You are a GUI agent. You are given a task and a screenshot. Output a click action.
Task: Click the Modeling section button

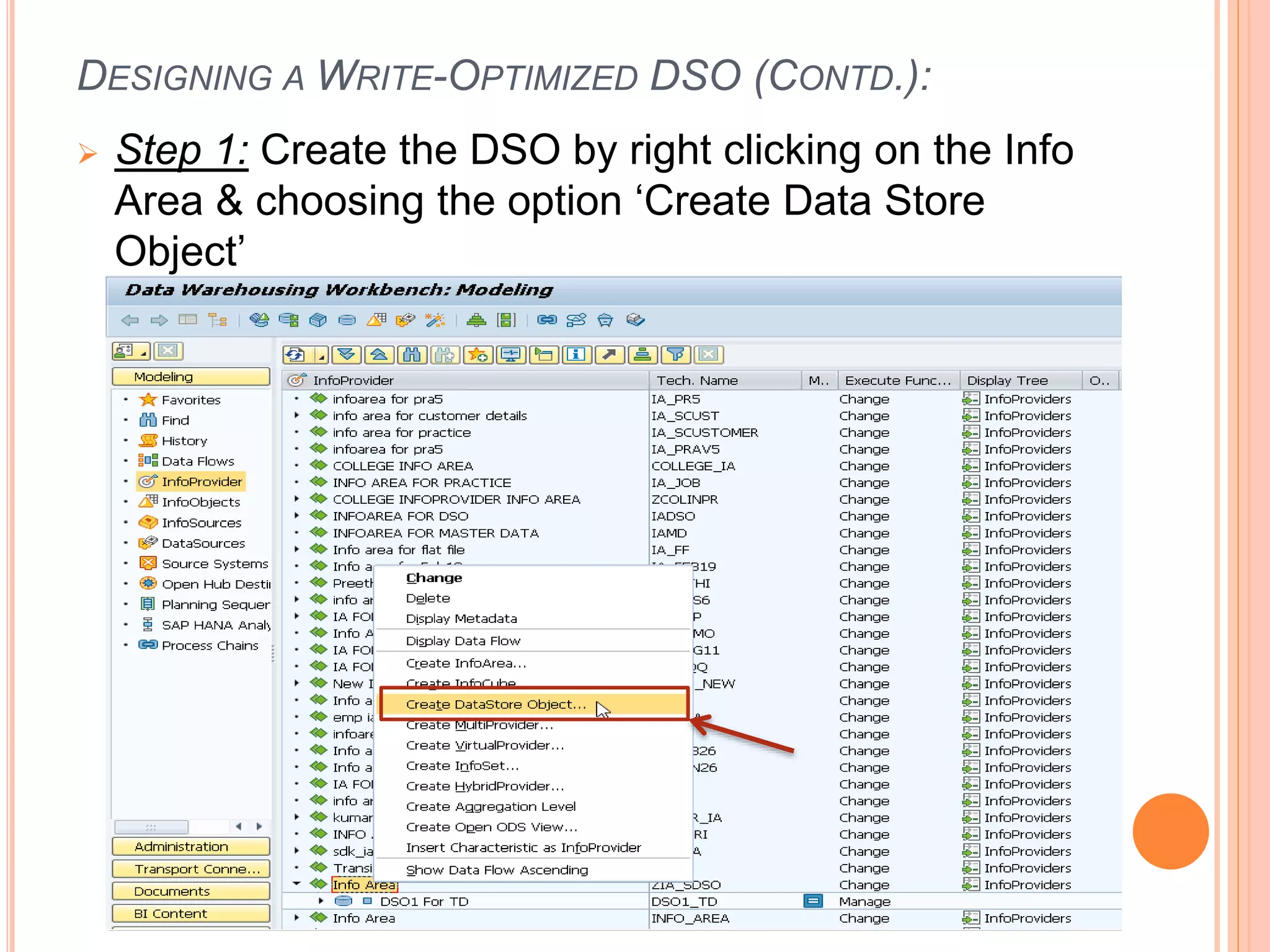[x=191, y=376]
